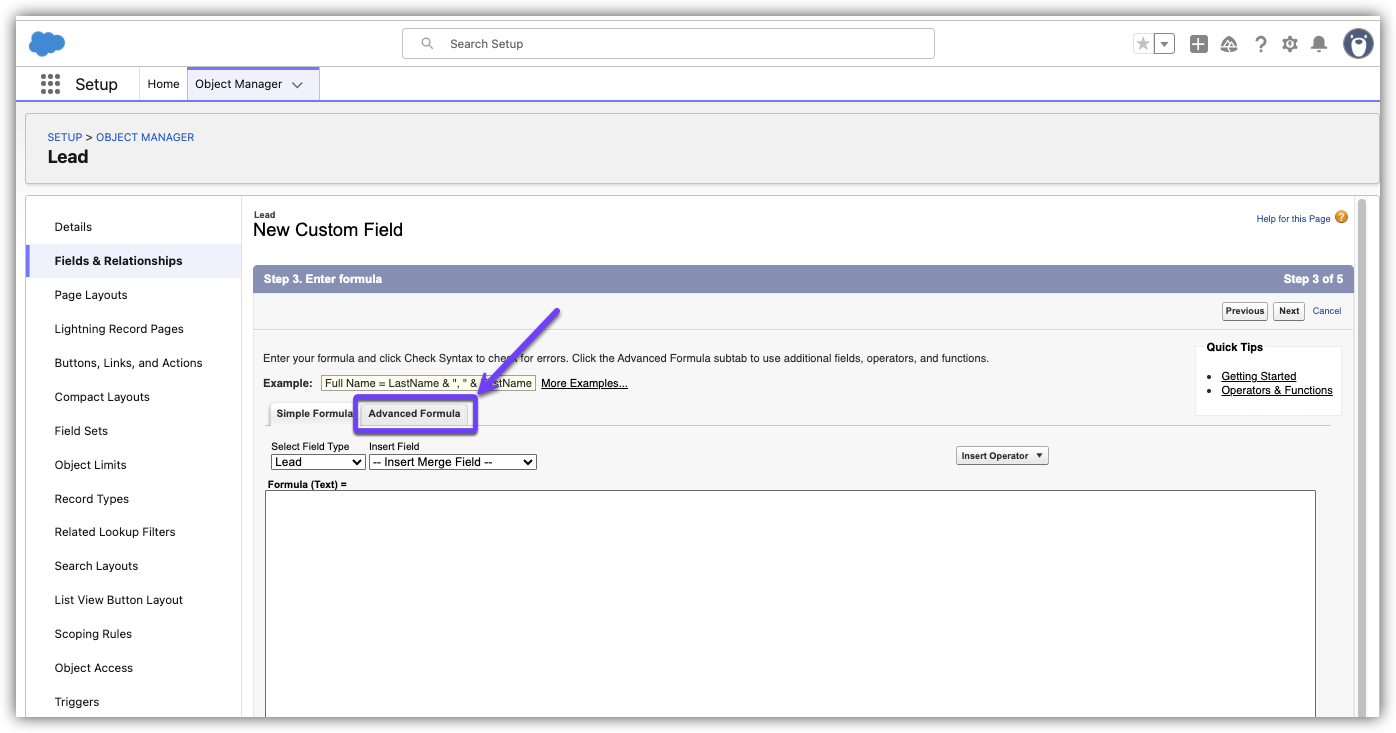Open the Insert Merge Field dropdown
This screenshot has height=733, width=1396.
pyautogui.click(x=452, y=462)
